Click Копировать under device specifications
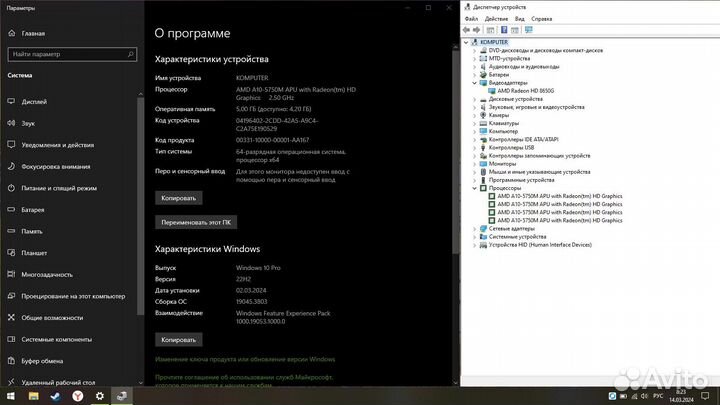 [179, 198]
